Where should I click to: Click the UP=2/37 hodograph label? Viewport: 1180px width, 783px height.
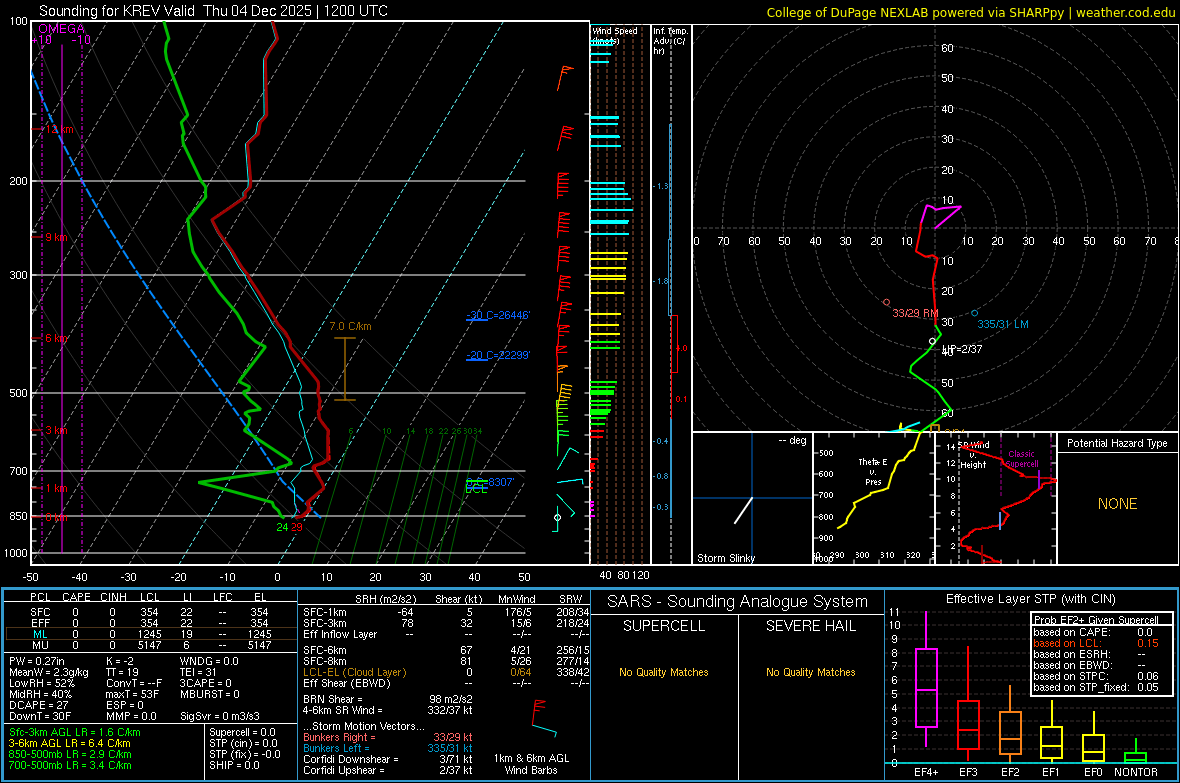pos(963,349)
